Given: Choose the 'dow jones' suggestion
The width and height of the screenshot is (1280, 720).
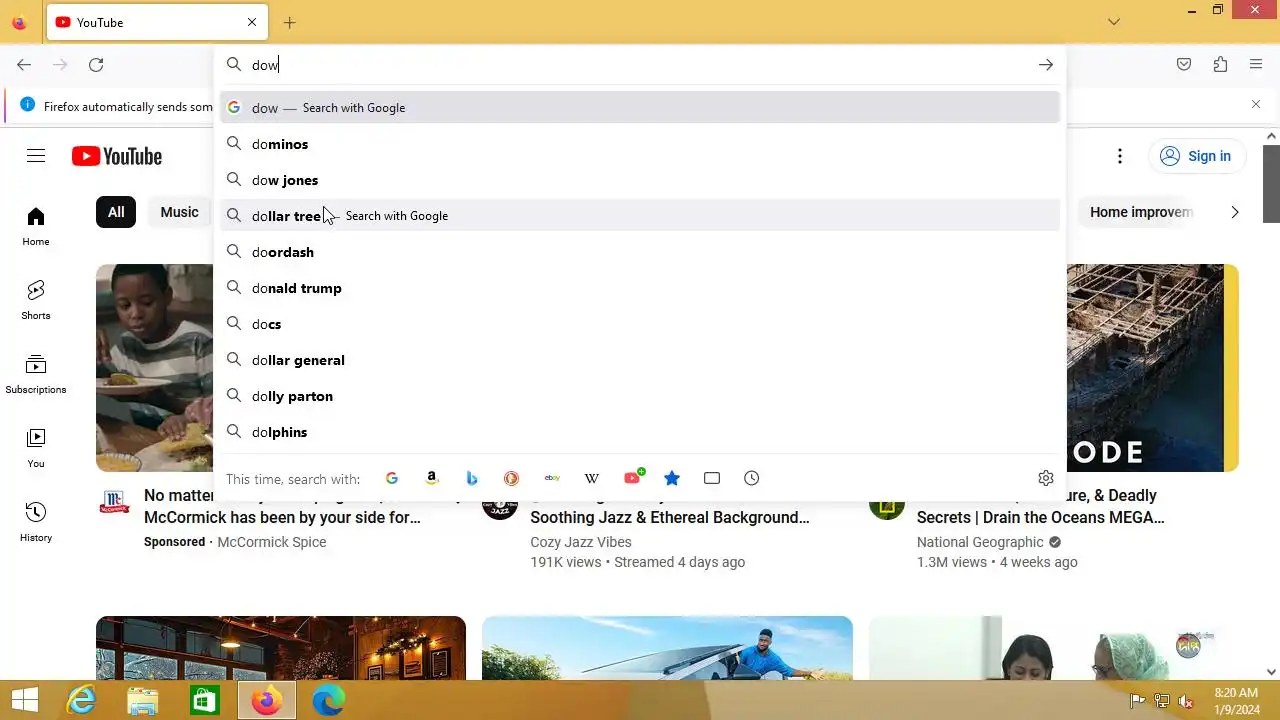Looking at the screenshot, I should (640, 180).
